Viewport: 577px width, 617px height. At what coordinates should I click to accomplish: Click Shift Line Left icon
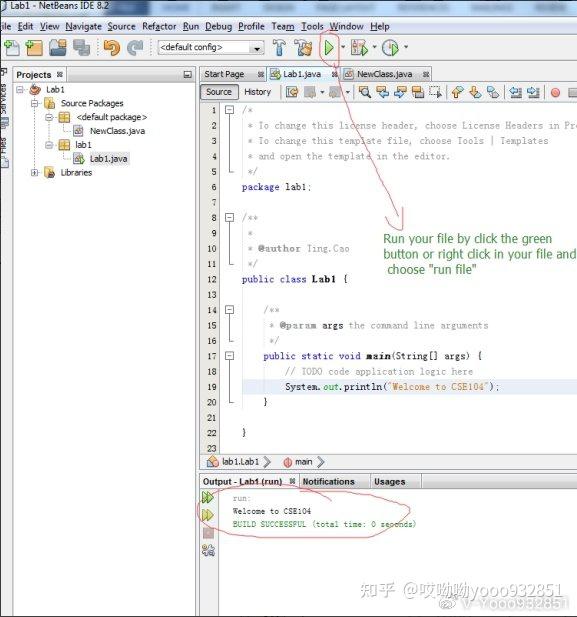pyautogui.click(x=516, y=92)
